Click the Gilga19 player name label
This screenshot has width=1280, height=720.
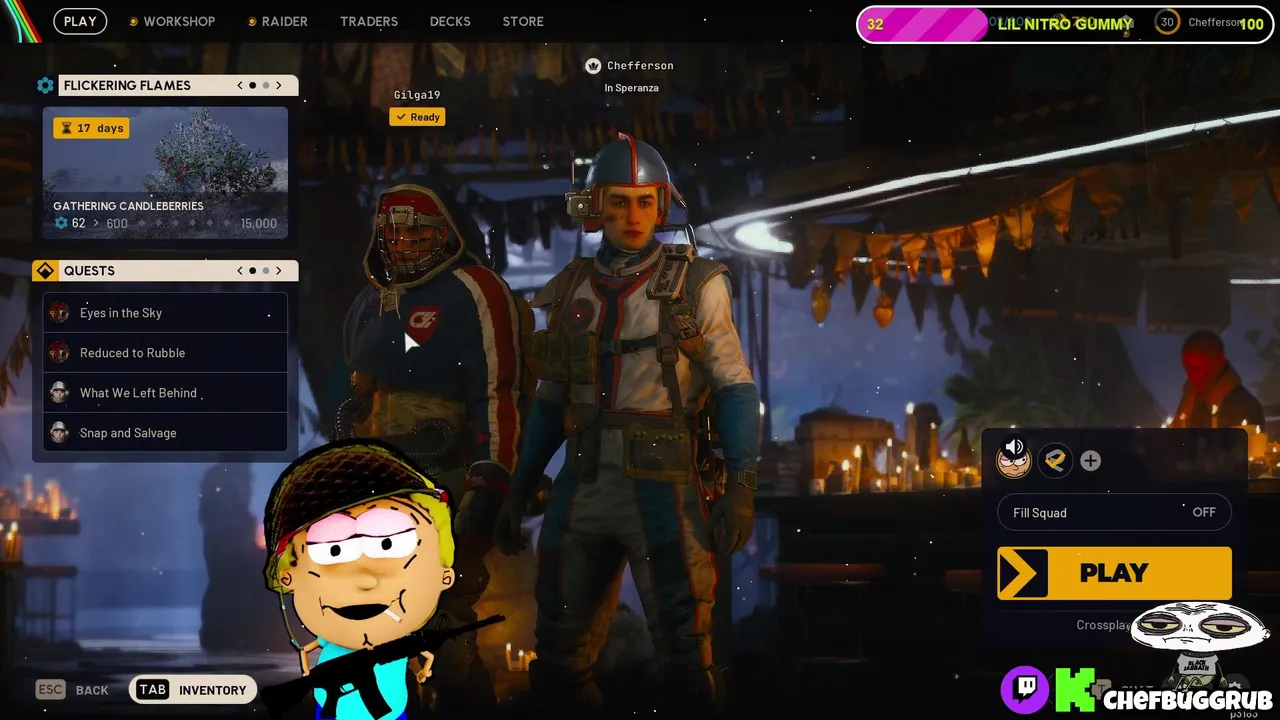[417, 95]
